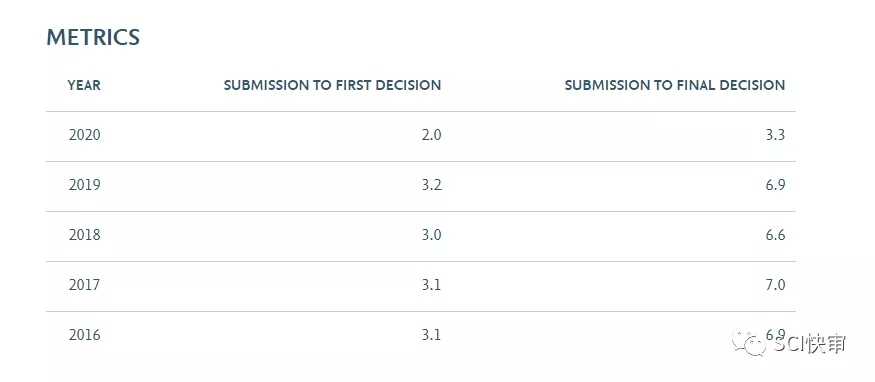Click the SCI快审 watermark text
Screen dimensions: 875x382
[x=810, y=344]
